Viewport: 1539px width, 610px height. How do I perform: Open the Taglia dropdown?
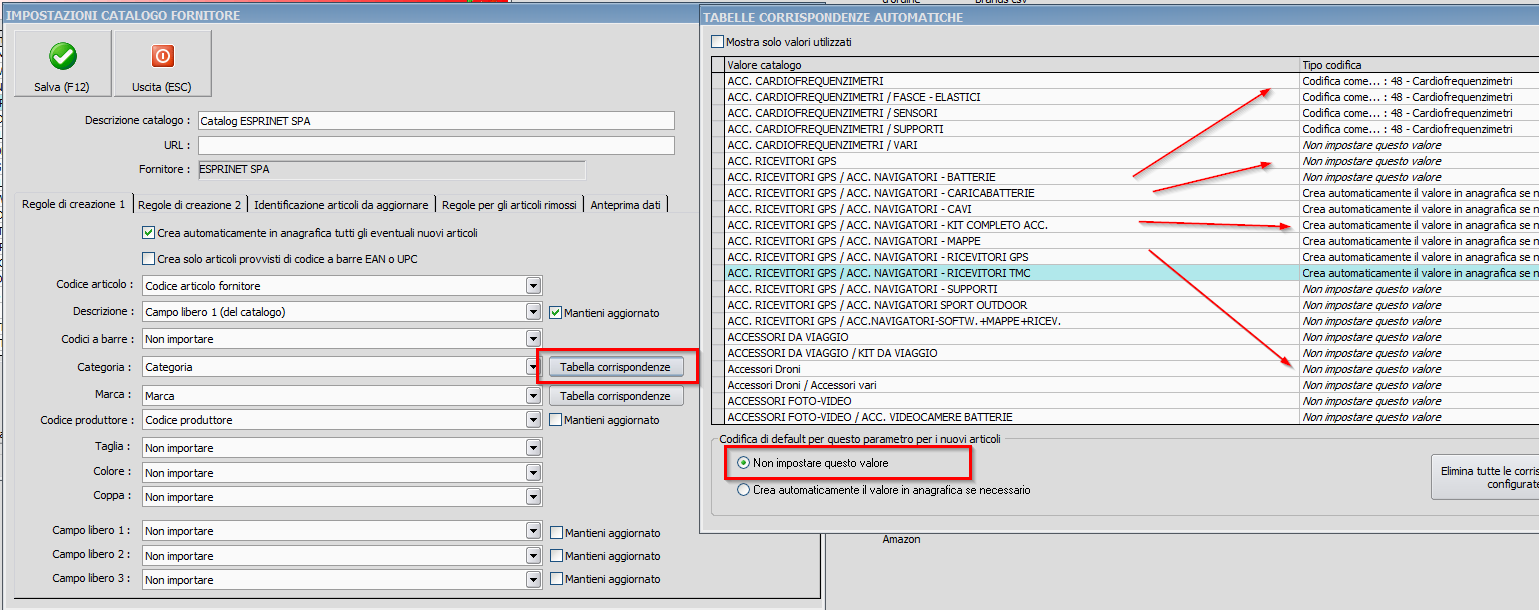pos(534,448)
